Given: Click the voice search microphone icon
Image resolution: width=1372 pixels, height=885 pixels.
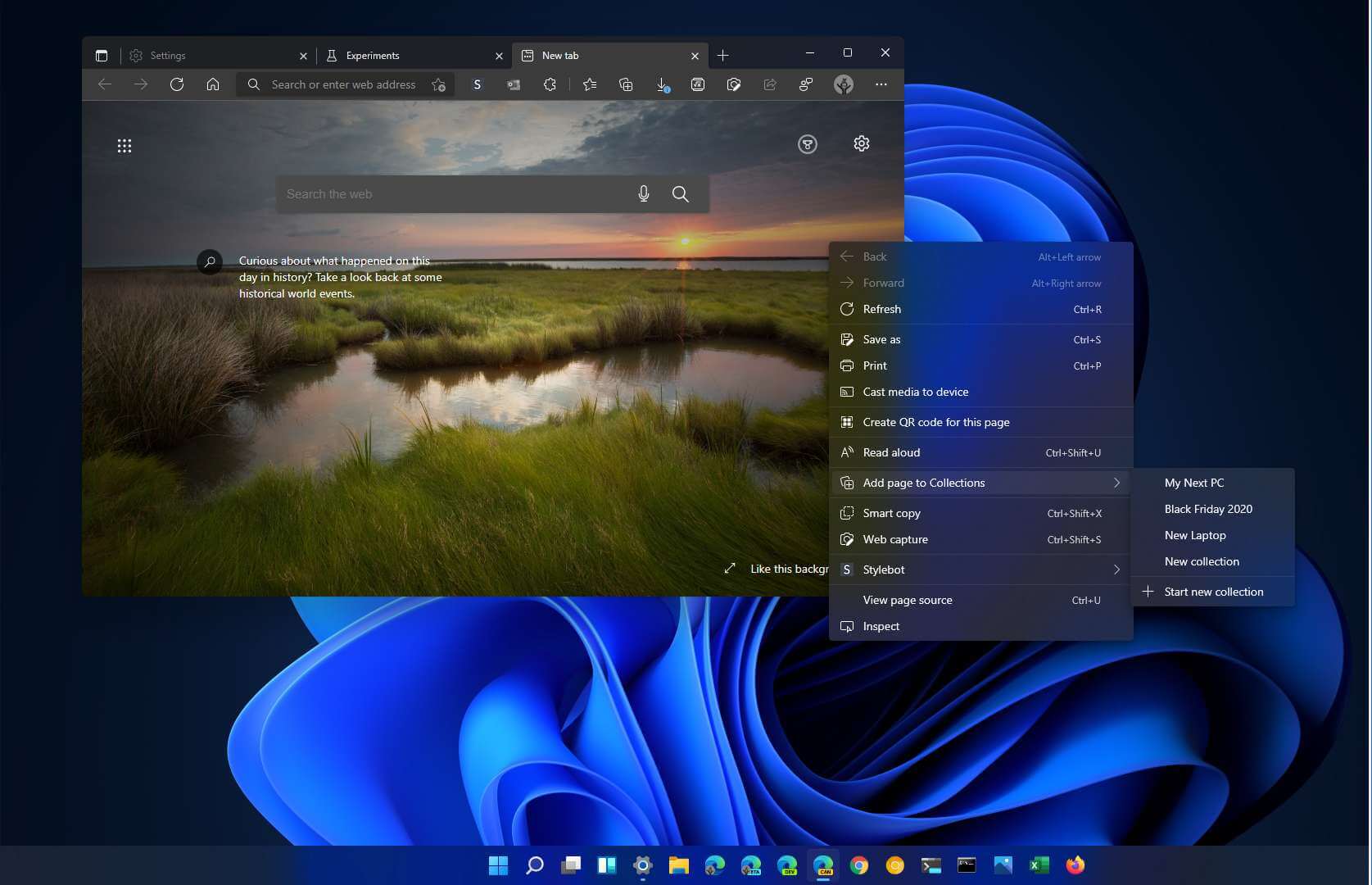Looking at the screenshot, I should [x=643, y=193].
